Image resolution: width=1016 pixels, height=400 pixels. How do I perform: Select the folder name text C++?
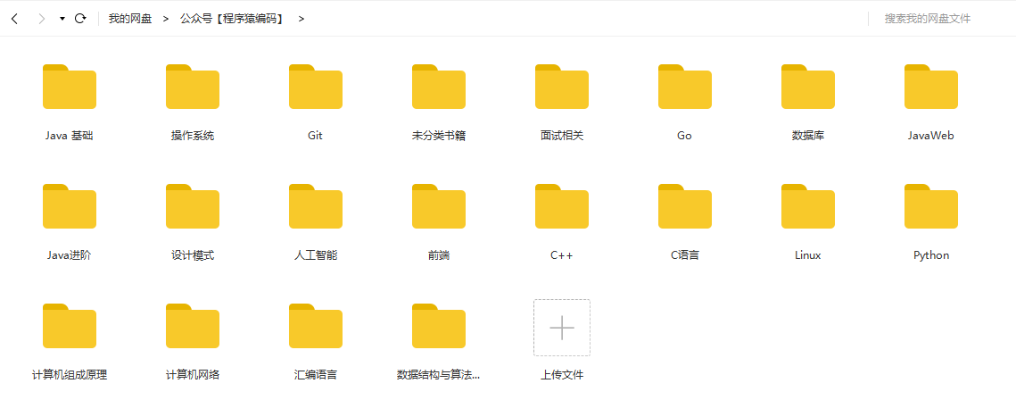coord(562,255)
